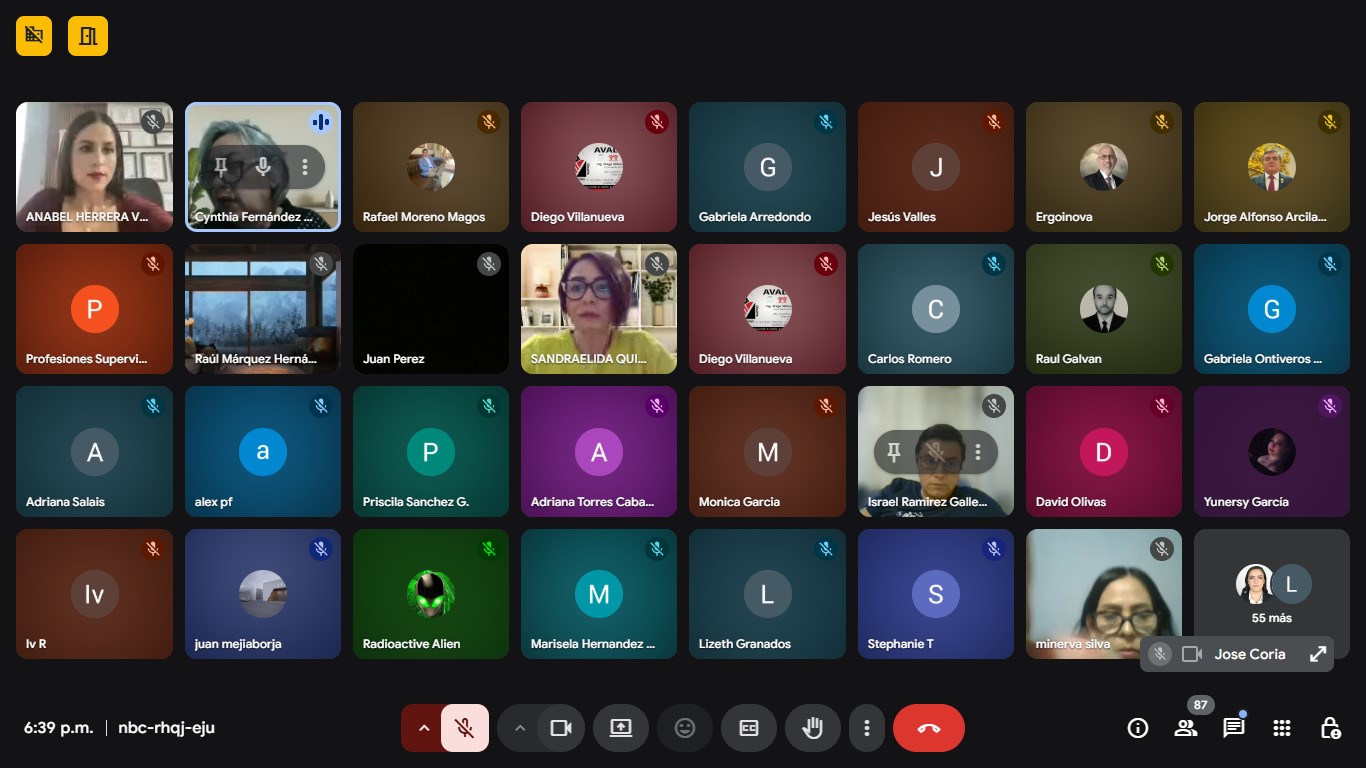Image resolution: width=1366 pixels, height=768 pixels.
Task: Raise your hand in the meeting
Action: click(x=812, y=728)
